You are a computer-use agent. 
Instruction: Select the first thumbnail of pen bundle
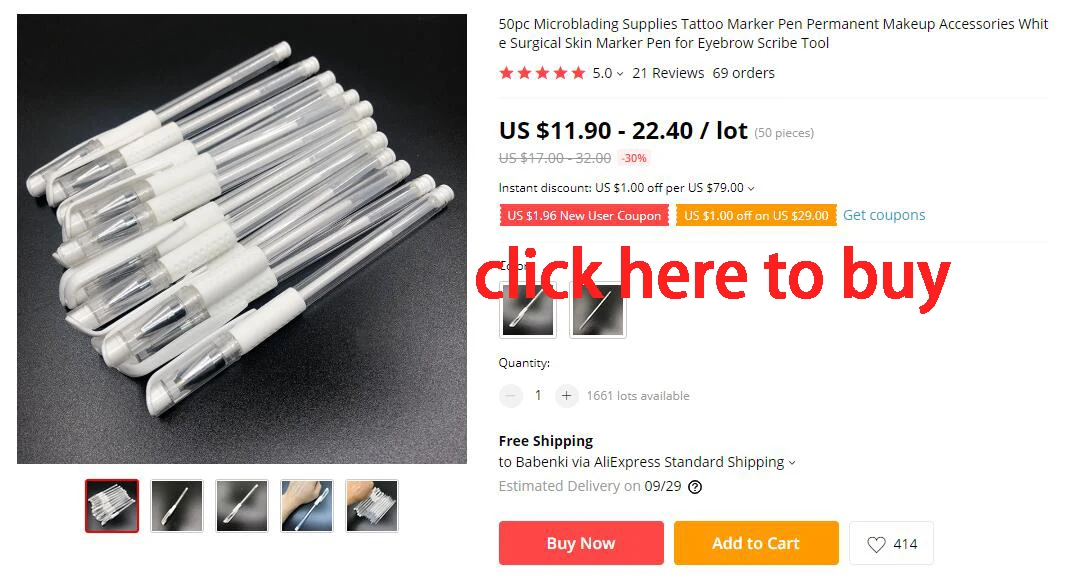[x=112, y=506]
